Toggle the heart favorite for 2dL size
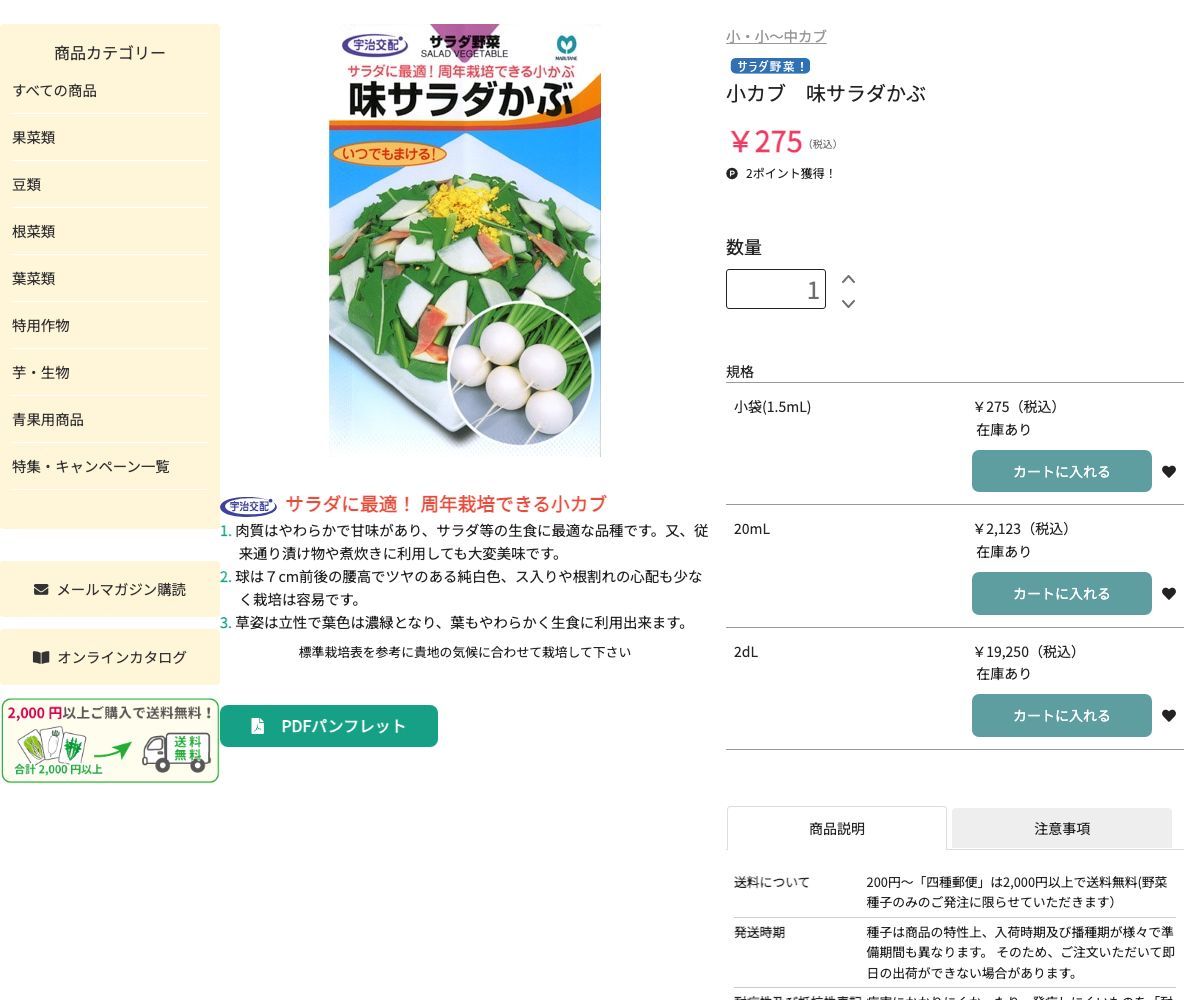Viewport: 1200px width, 1000px height. point(1169,715)
